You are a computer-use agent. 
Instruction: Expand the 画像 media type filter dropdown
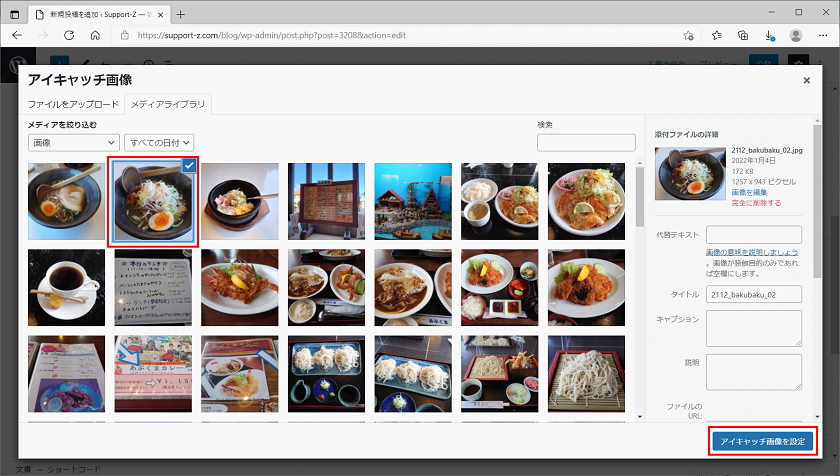tap(73, 143)
